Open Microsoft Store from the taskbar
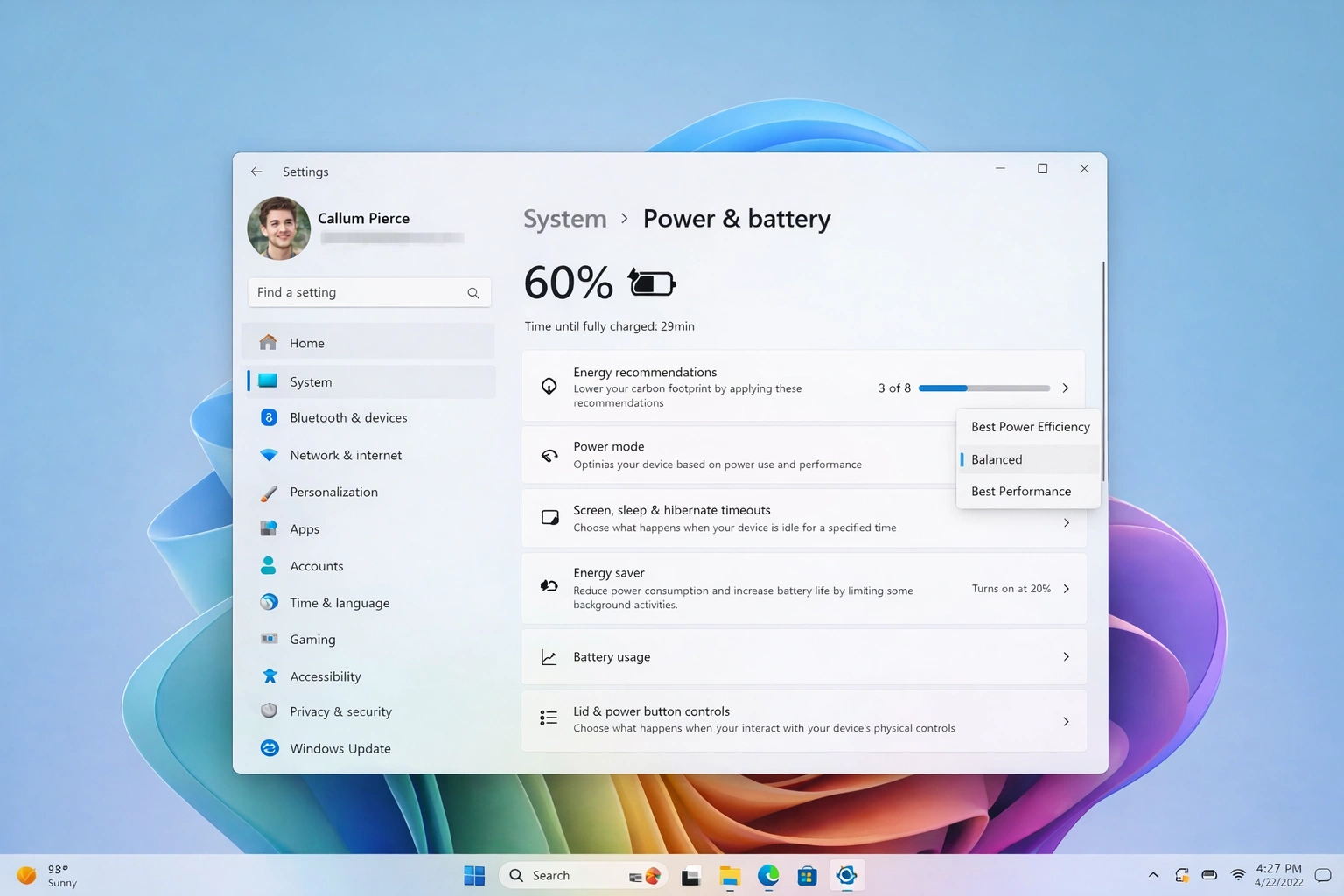Viewport: 1344px width, 896px height. click(x=806, y=875)
